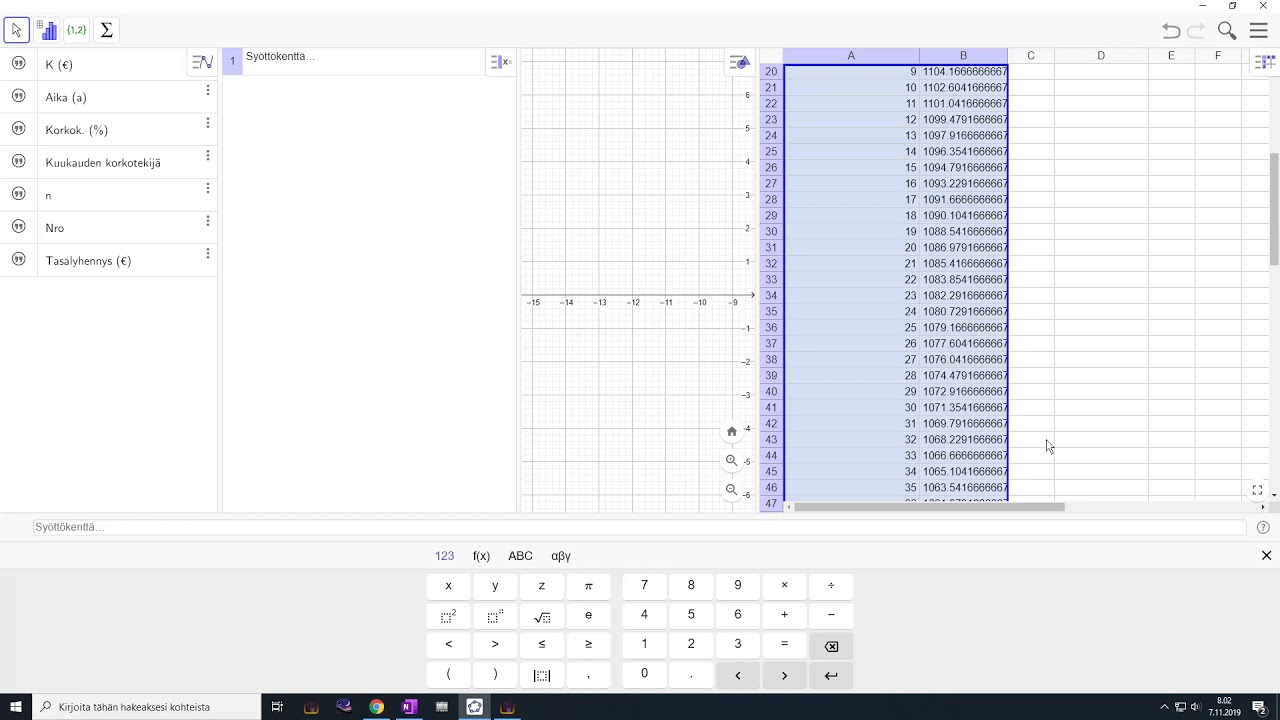Open input bar help question mark
1280x720 pixels.
(x=1263, y=527)
